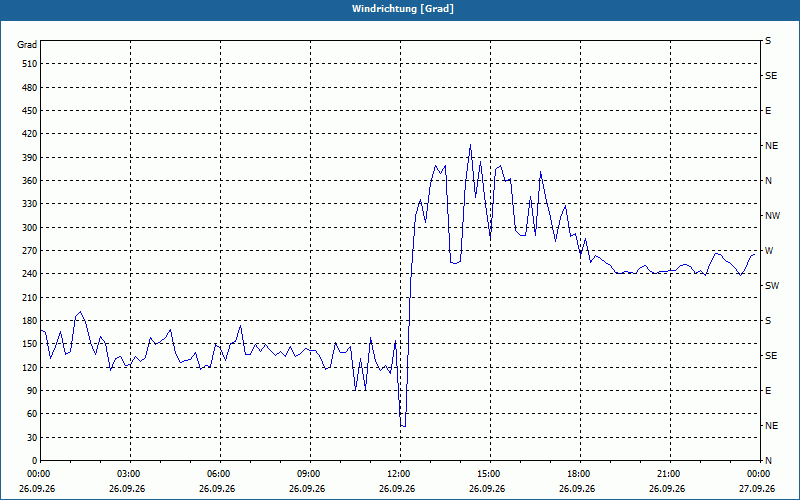Select the 270 value on the degree axis
This screenshot has width=800, height=500.
pyautogui.click(x=30, y=251)
